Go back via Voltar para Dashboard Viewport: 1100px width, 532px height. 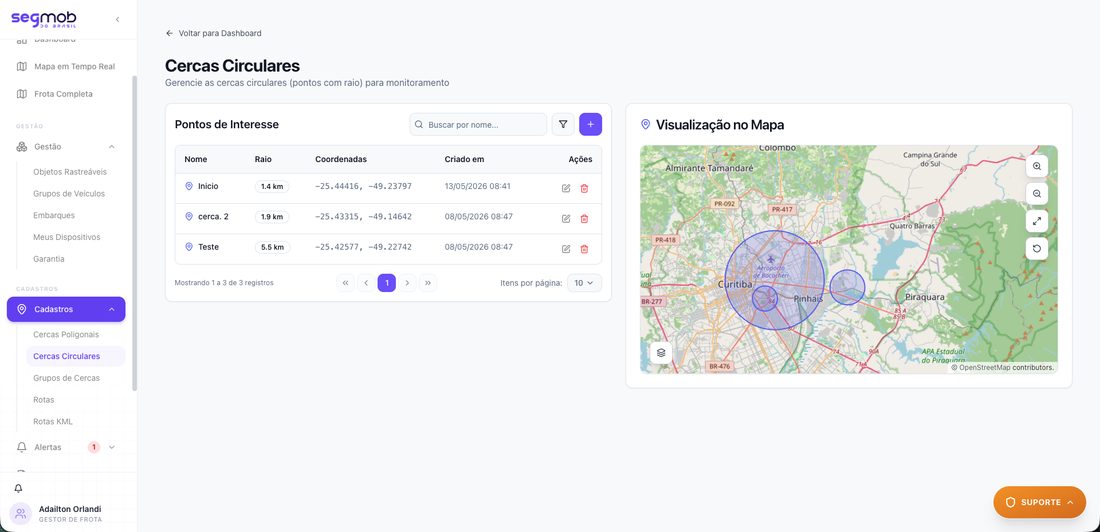pyautogui.click(x=213, y=33)
